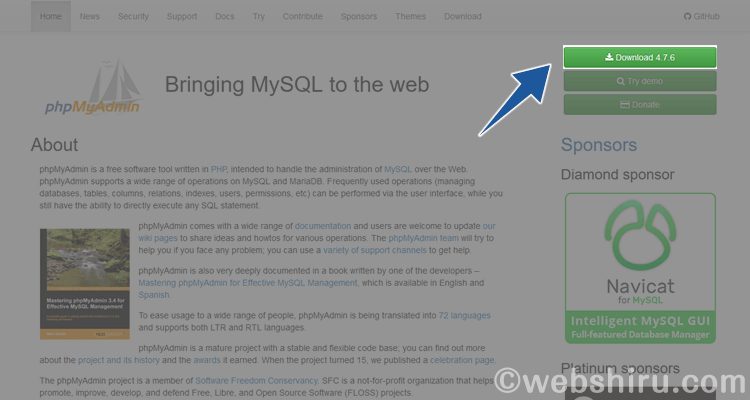
Task: Click the Spanish link
Action: [x=154, y=295]
